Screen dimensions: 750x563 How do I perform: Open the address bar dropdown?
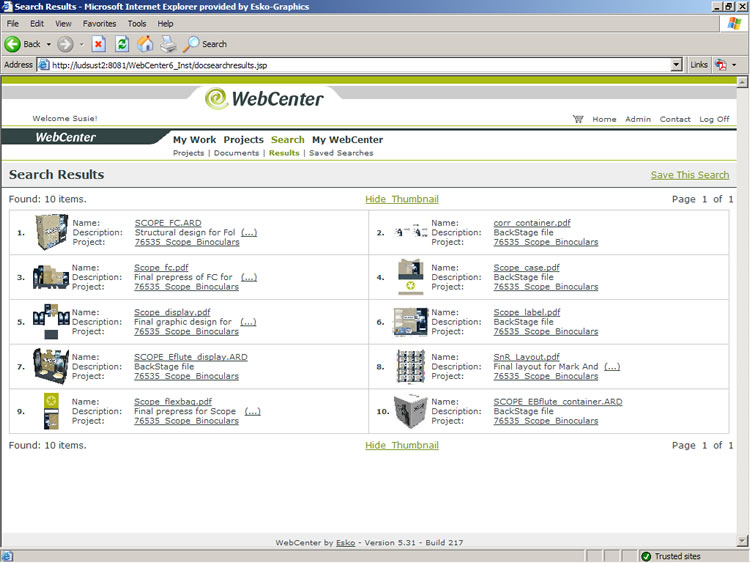pos(676,65)
